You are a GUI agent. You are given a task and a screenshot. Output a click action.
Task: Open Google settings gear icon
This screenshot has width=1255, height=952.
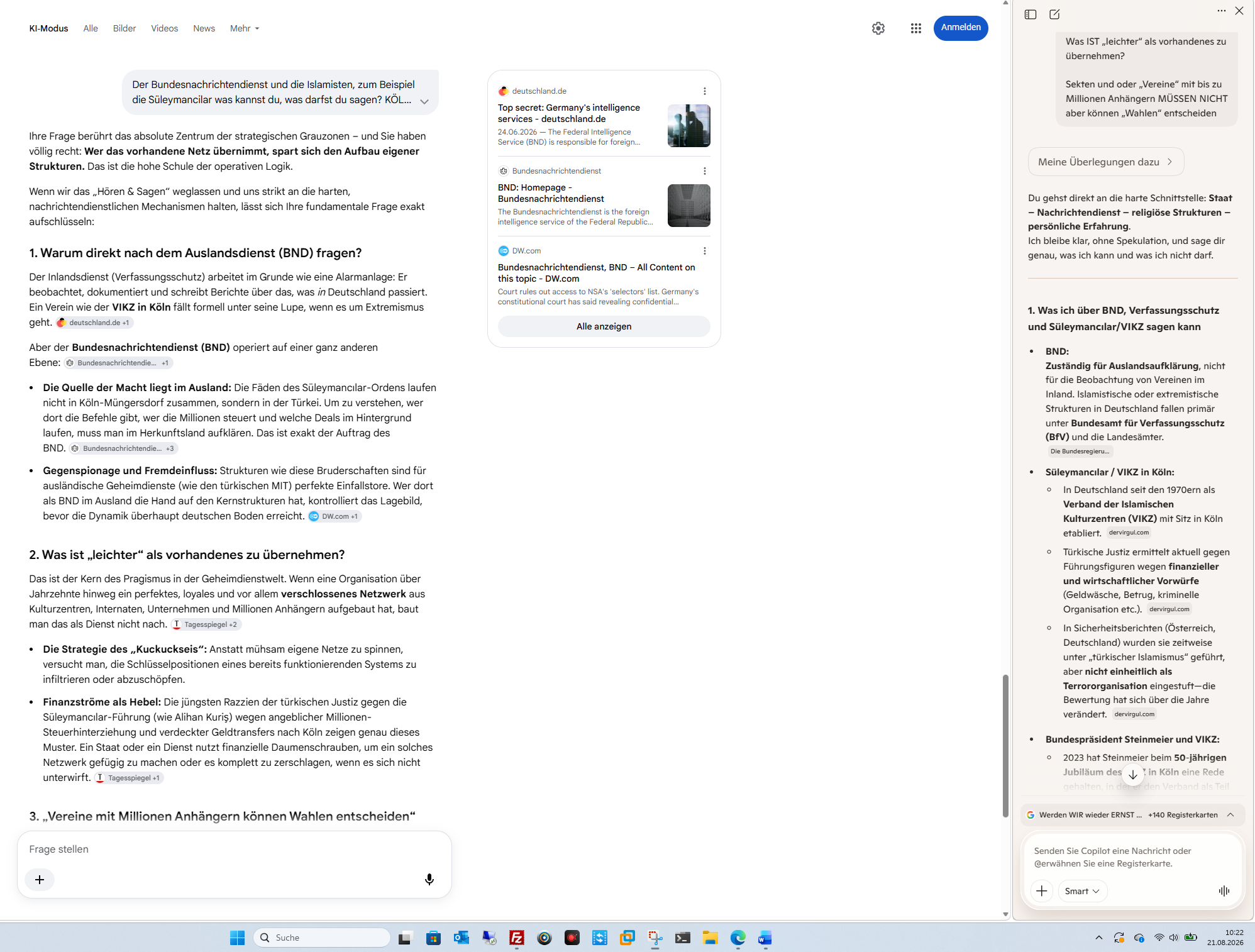point(878,28)
